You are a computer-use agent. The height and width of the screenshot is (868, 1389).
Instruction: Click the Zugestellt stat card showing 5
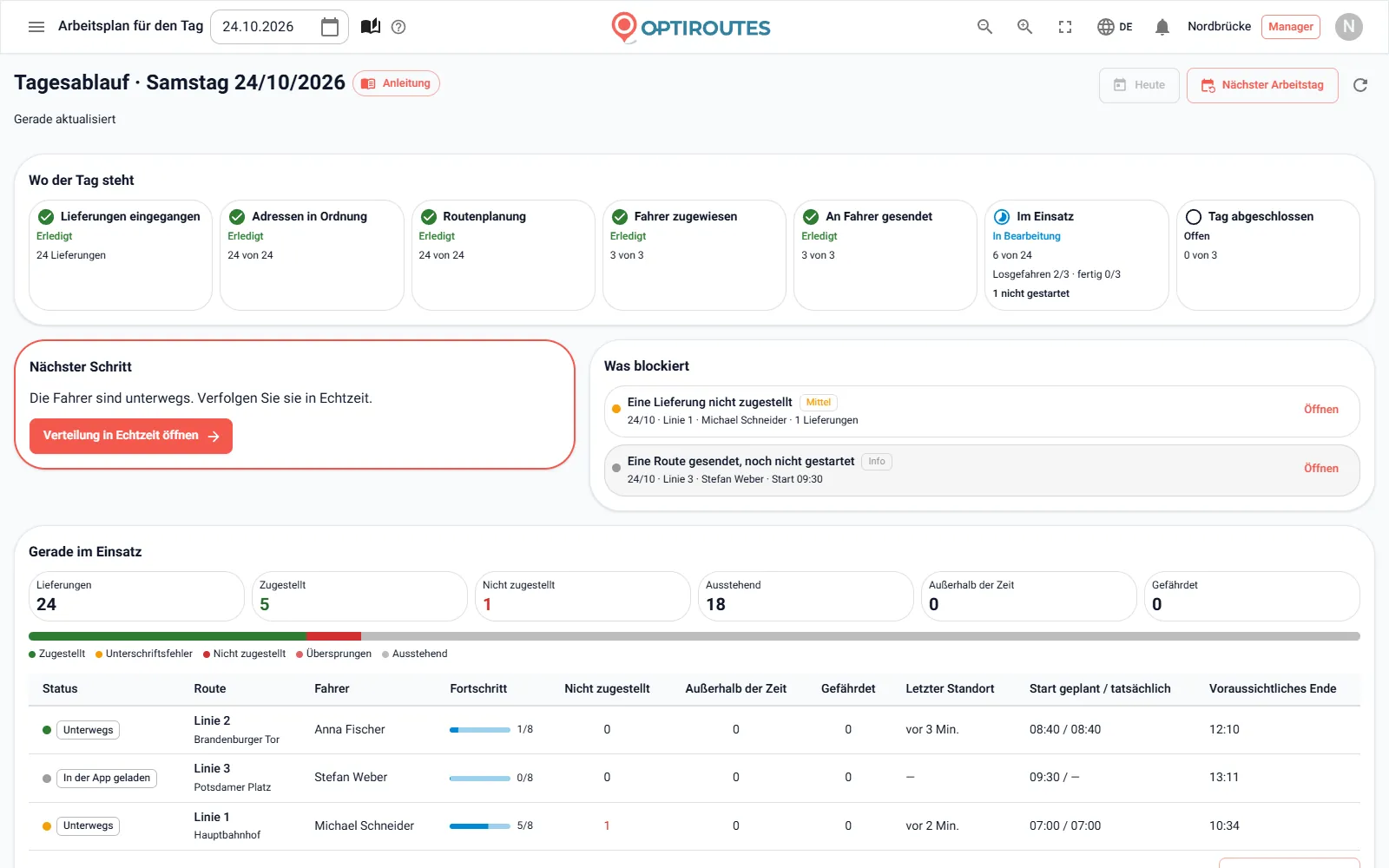coord(359,596)
